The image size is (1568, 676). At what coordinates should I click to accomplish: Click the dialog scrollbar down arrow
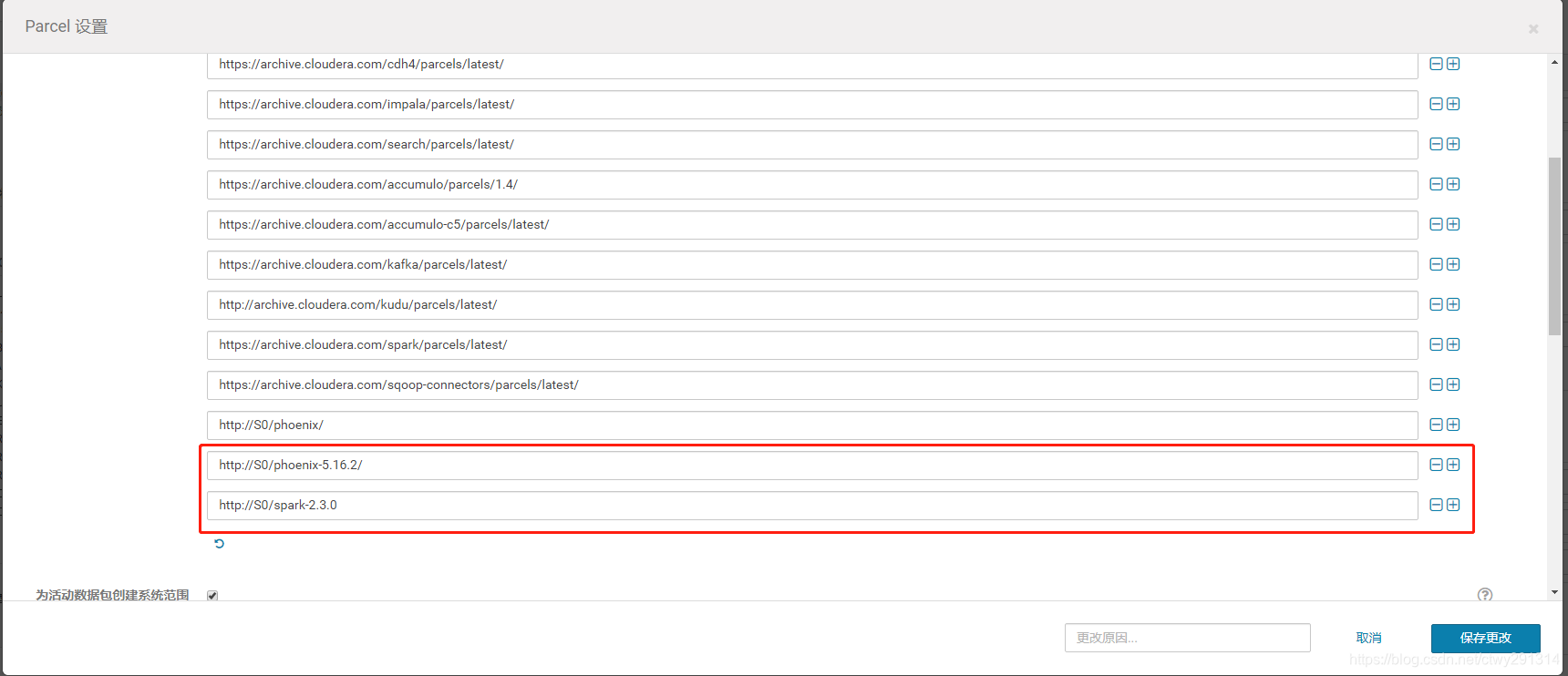(x=1554, y=592)
